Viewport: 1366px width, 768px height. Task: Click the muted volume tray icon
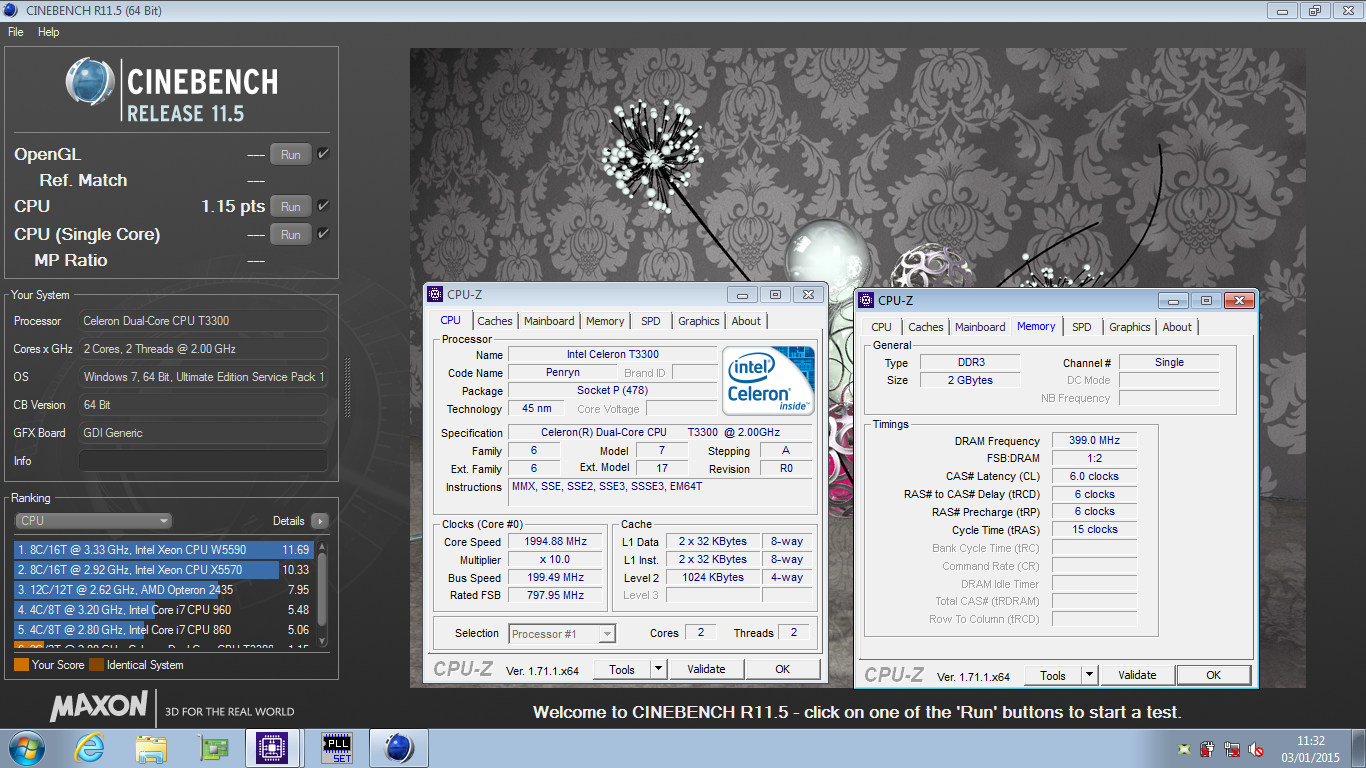[x=1258, y=749]
